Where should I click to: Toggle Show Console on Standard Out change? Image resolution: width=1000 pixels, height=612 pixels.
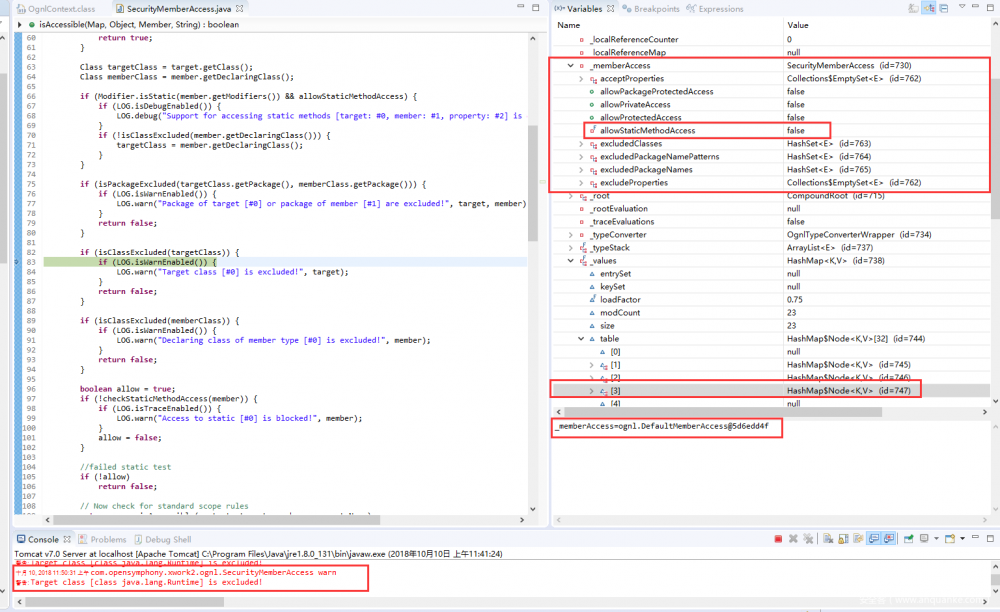click(x=873, y=539)
